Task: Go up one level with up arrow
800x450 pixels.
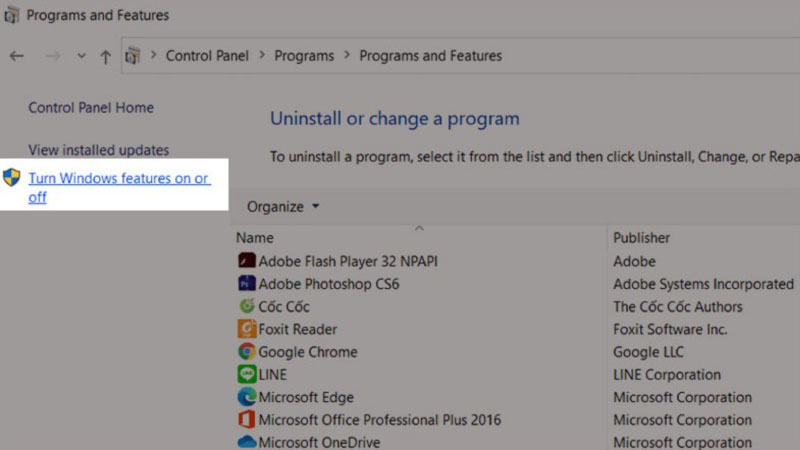Action: pyautogui.click(x=105, y=56)
